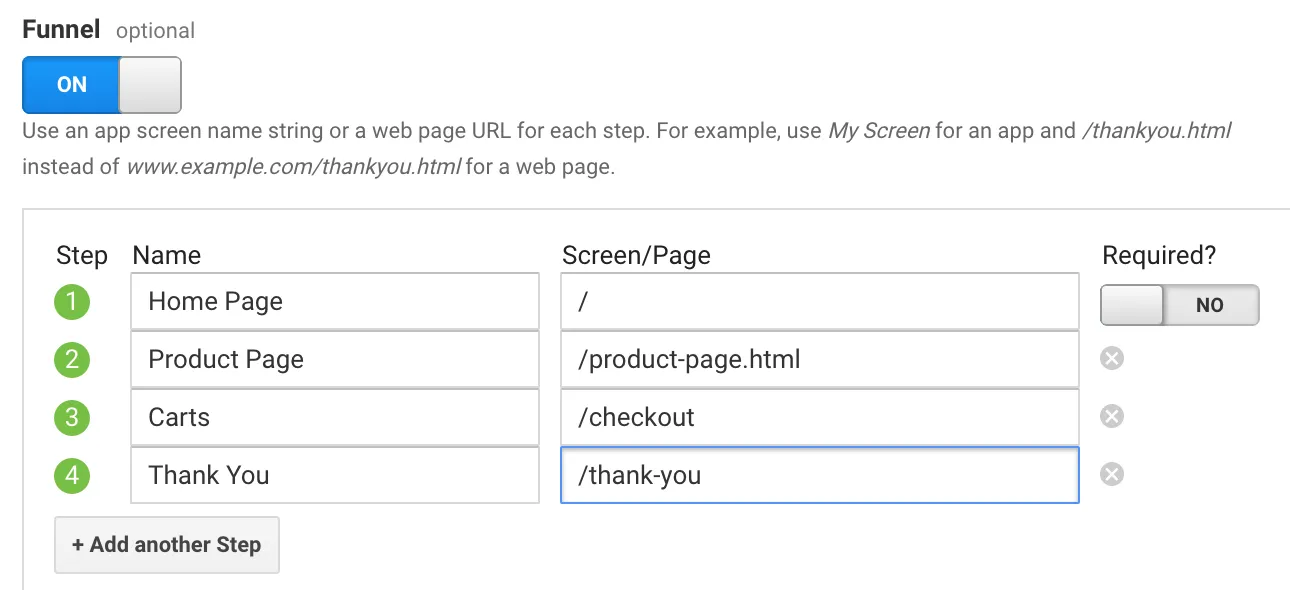Click the /checkout URL field

pos(820,417)
